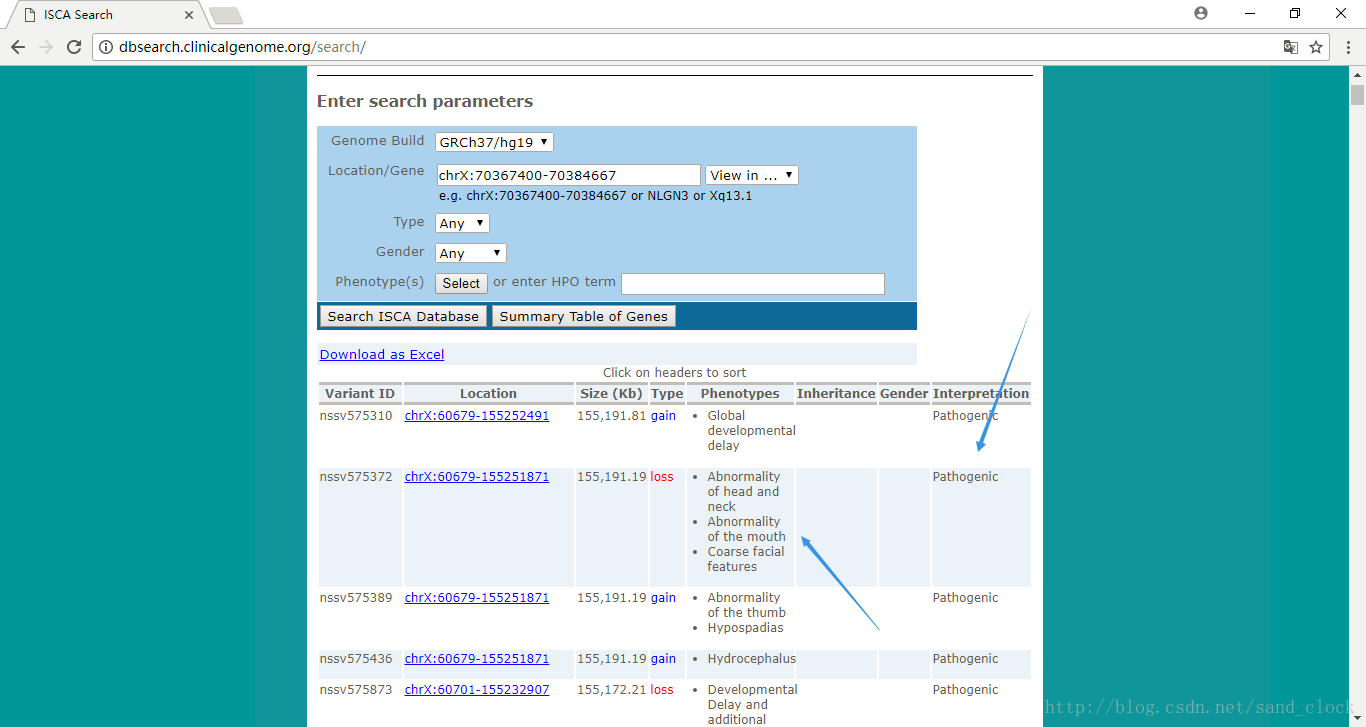Click scrollbar up arrow
Image resolution: width=1366 pixels, height=727 pixels.
point(1357,75)
